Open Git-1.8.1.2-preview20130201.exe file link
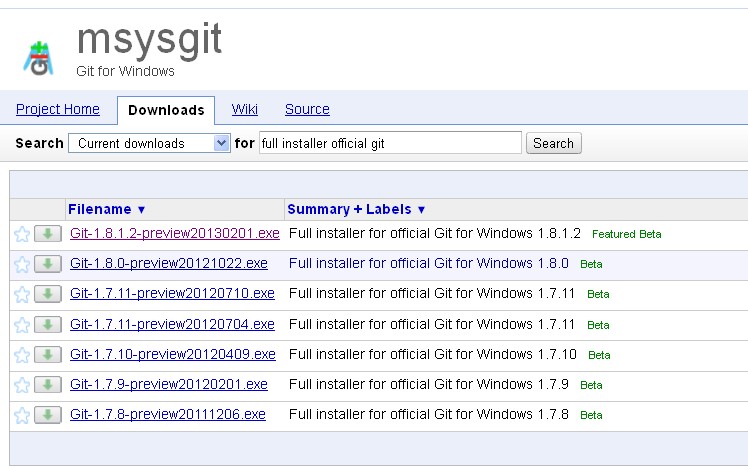 coord(175,233)
